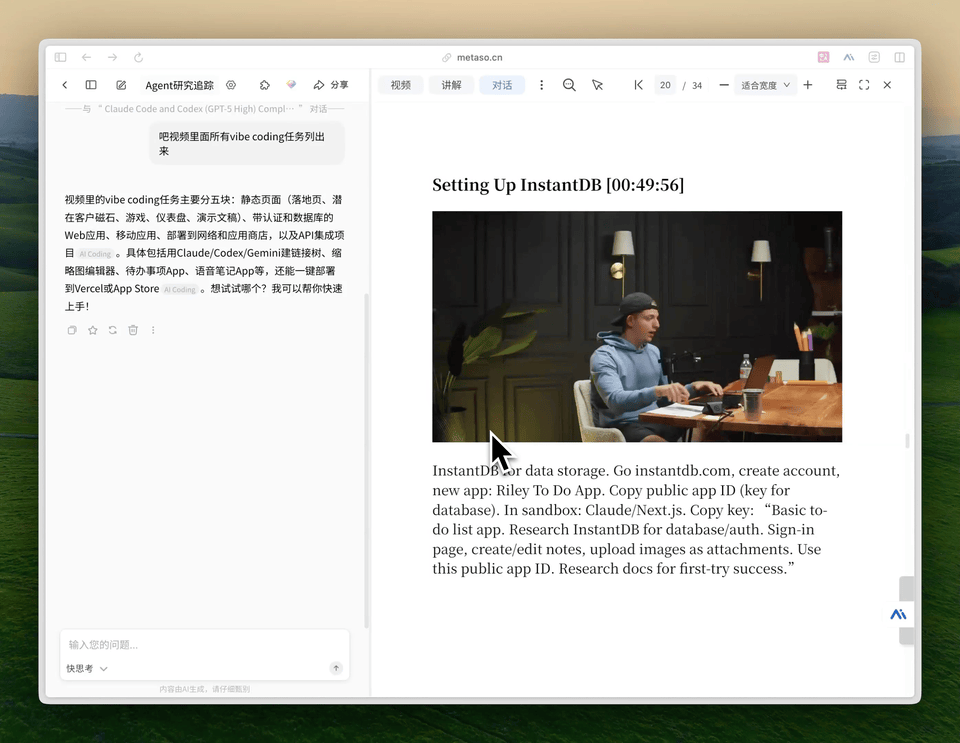
Task: Select the pointer tool in the viewer toolbar
Action: point(598,85)
